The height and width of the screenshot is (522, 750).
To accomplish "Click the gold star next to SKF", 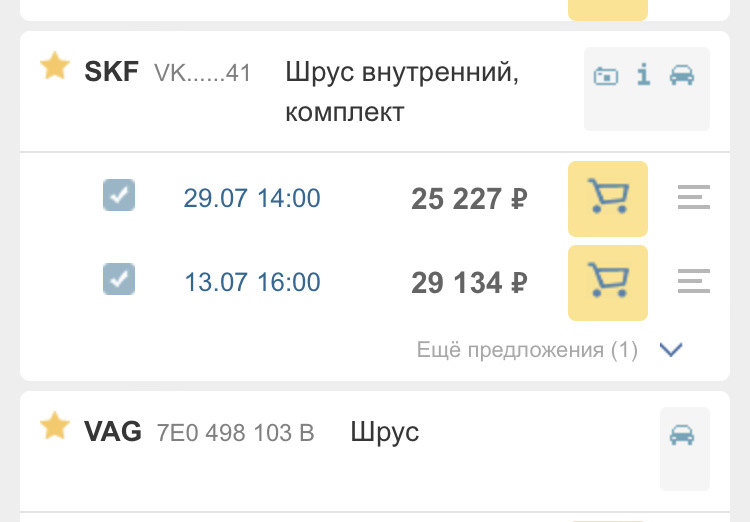I will point(55,66).
